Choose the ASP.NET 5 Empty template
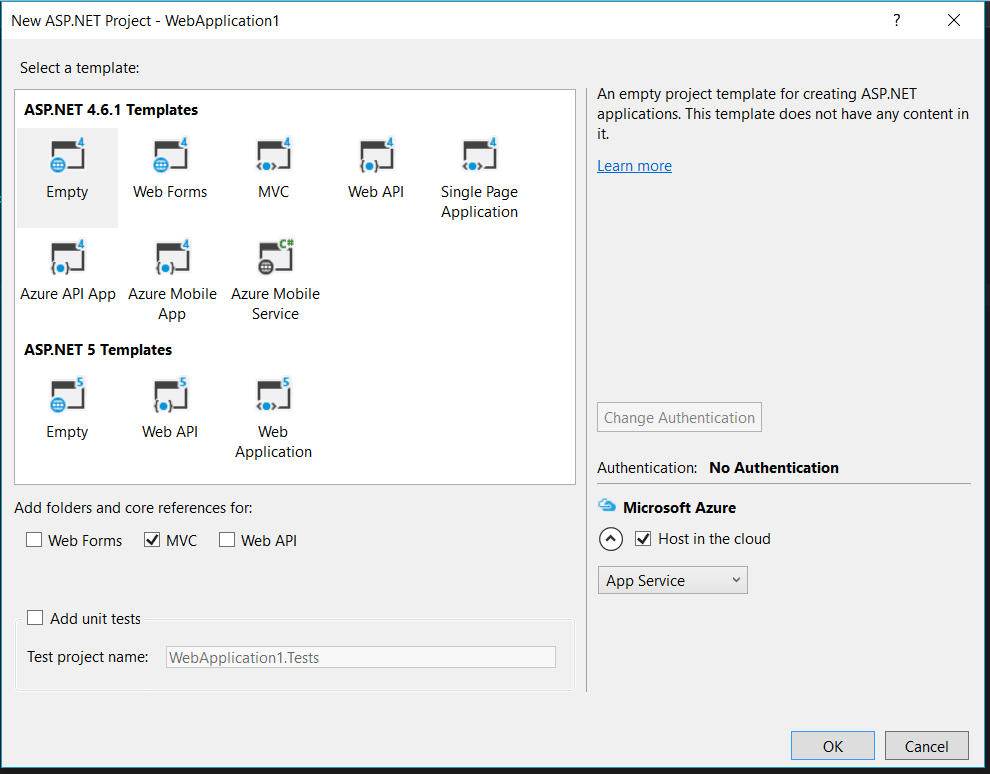 67,397
